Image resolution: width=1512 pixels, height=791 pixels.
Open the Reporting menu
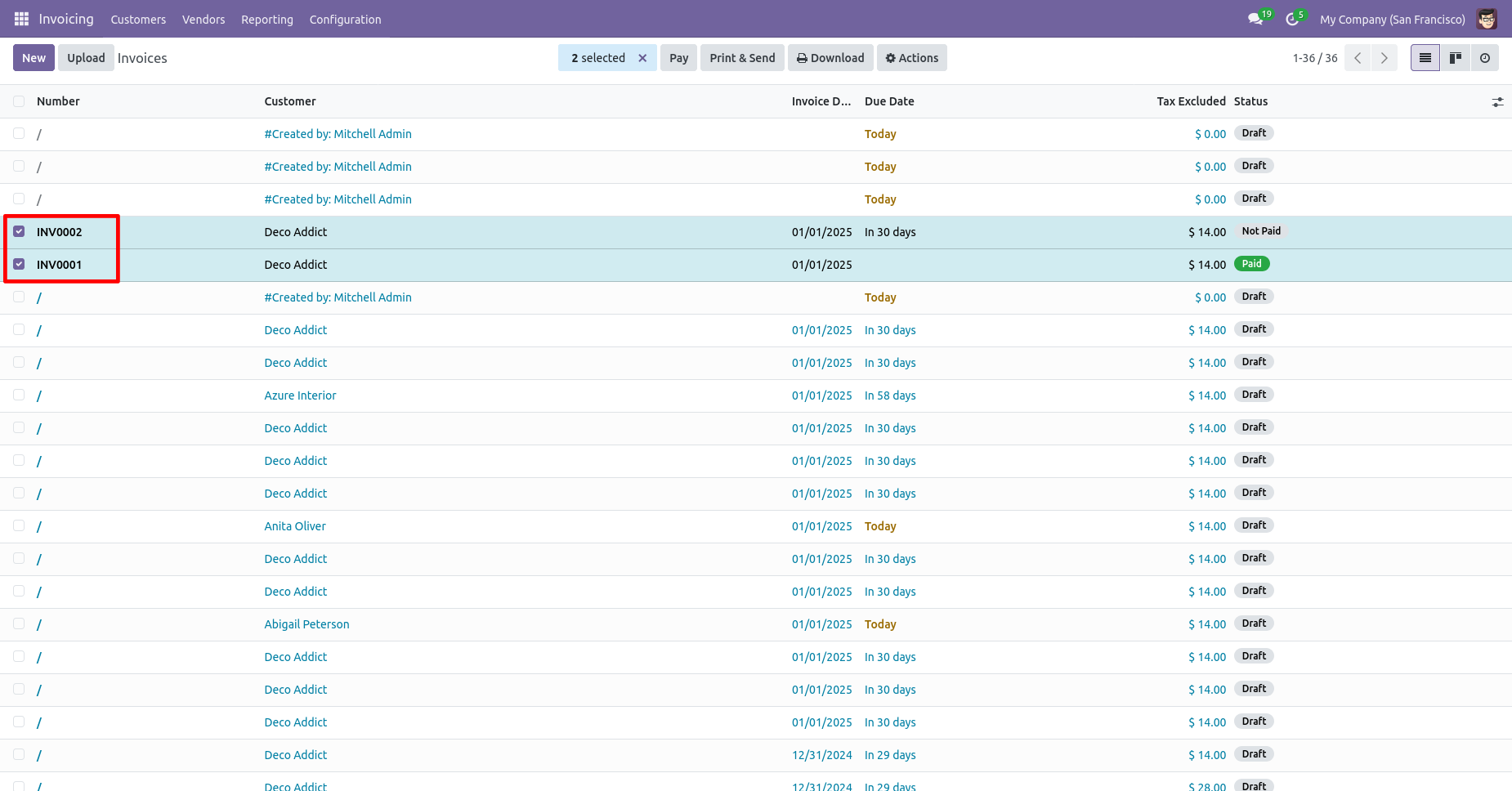[x=267, y=20]
